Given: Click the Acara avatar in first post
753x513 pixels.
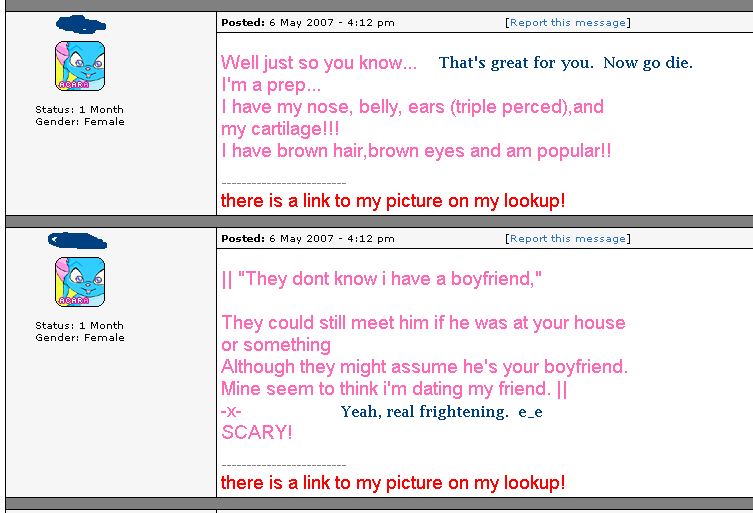Looking at the screenshot, I should pos(80,66).
